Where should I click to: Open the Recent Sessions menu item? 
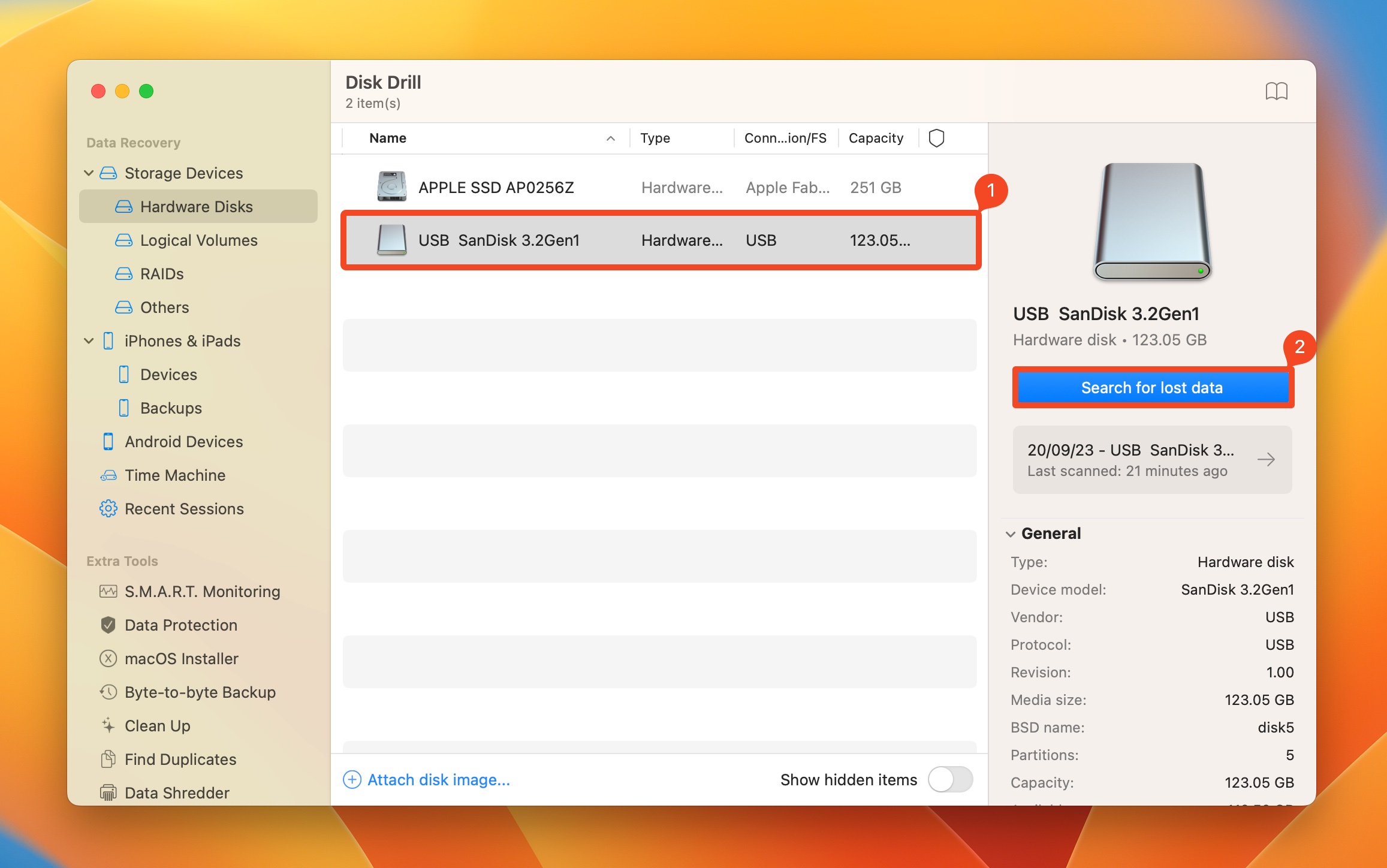point(183,508)
